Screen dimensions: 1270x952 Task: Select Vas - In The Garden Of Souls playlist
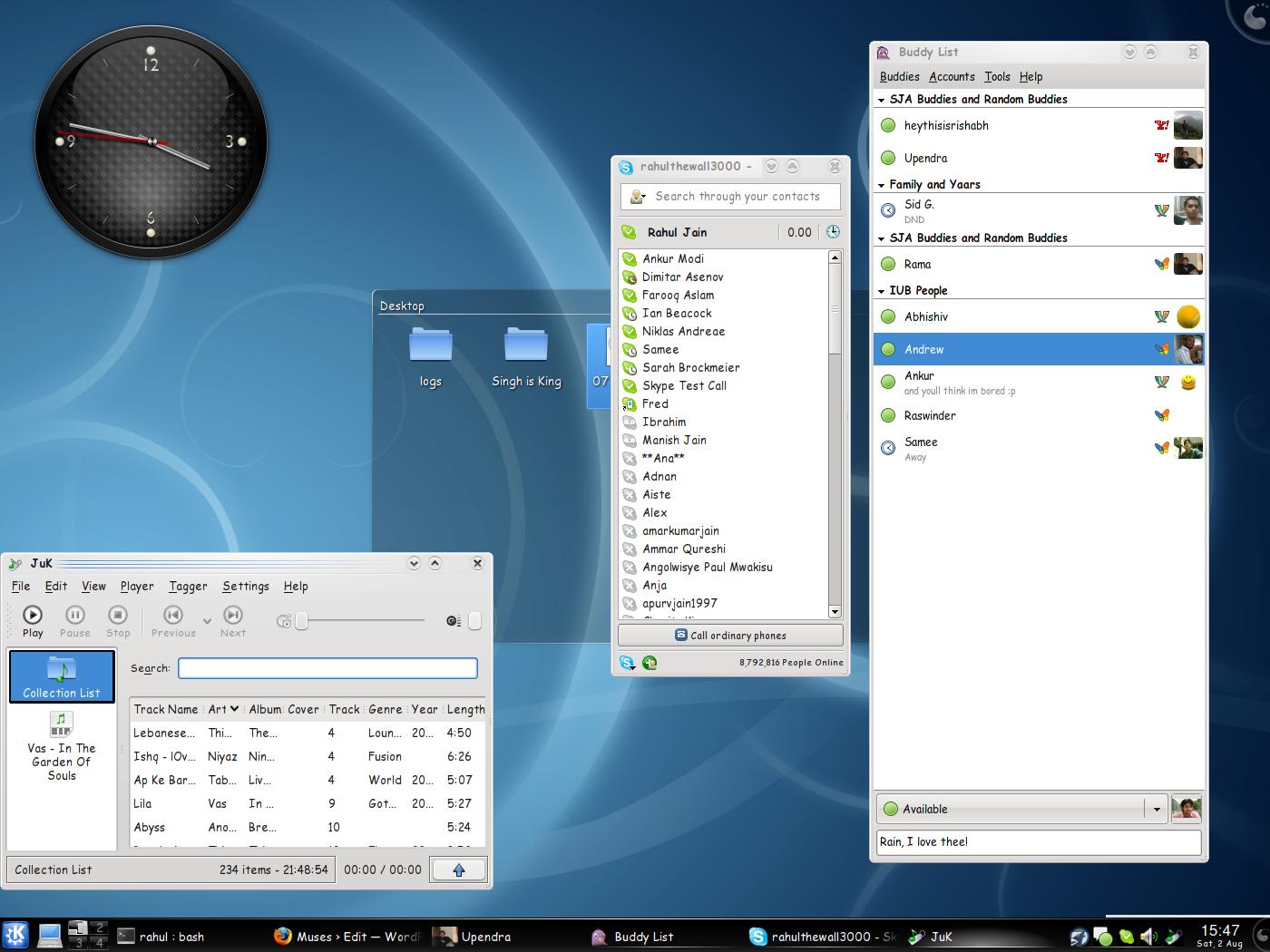click(62, 746)
